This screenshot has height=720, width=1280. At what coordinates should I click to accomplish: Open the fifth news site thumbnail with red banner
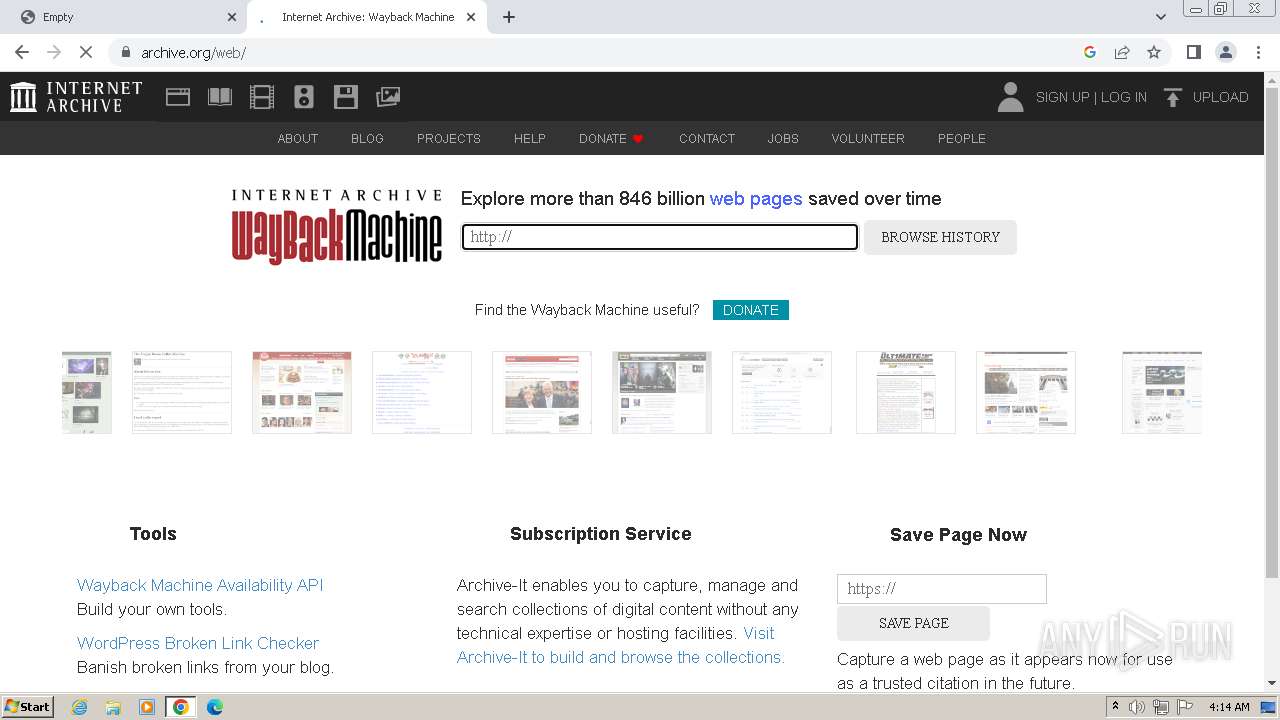click(x=542, y=392)
